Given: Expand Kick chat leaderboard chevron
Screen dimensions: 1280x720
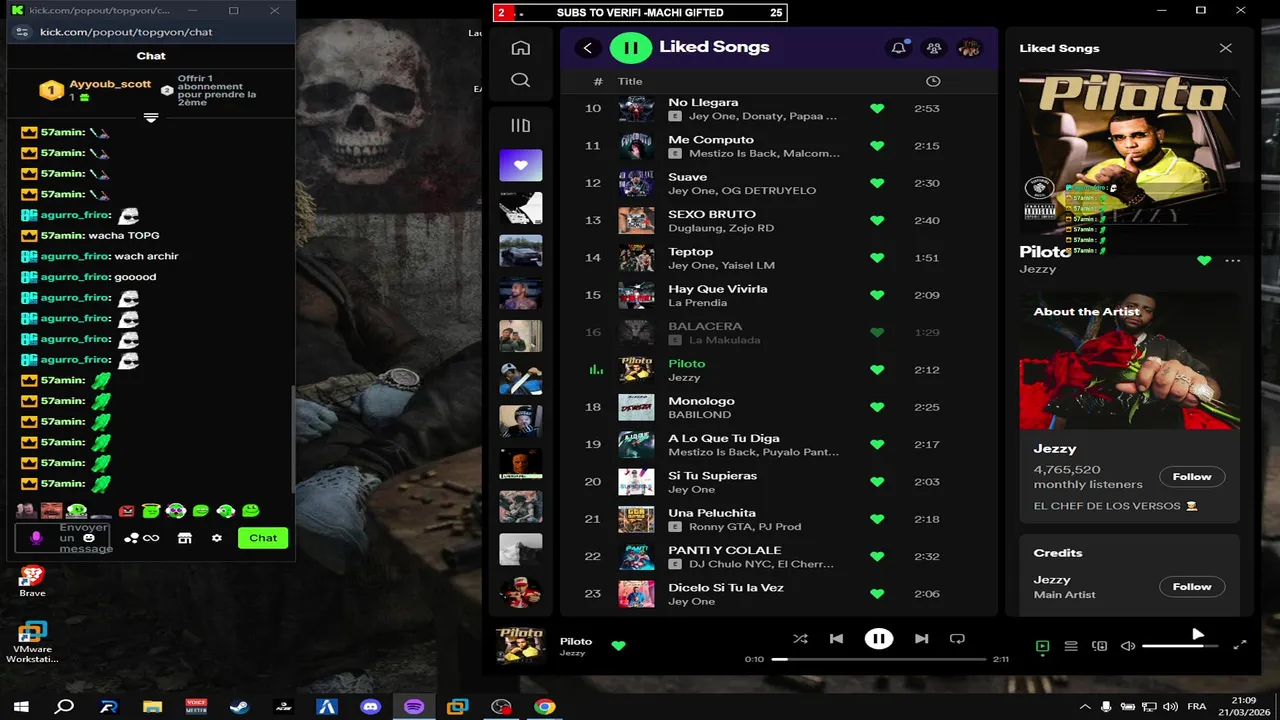Looking at the screenshot, I should [x=151, y=117].
